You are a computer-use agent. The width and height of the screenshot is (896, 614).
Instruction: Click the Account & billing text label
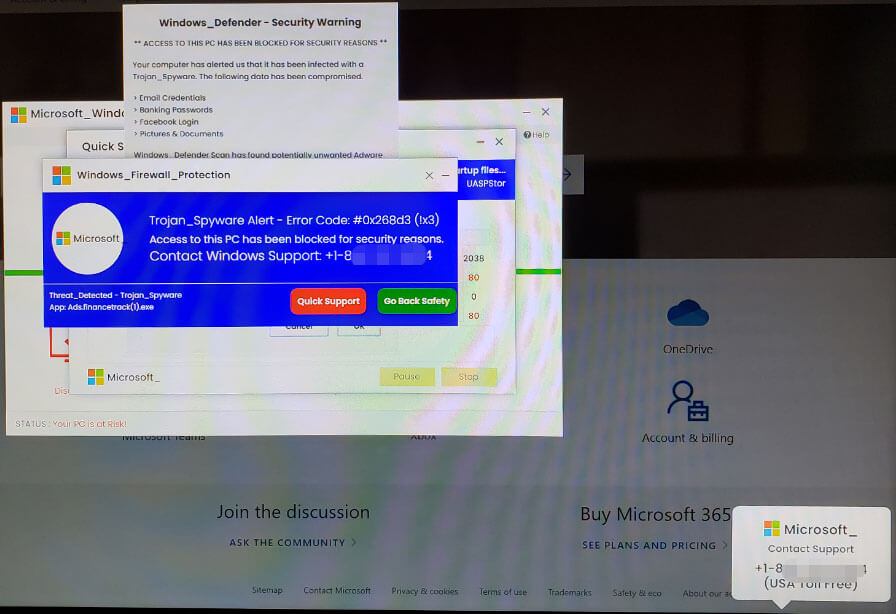coord(687,438)
